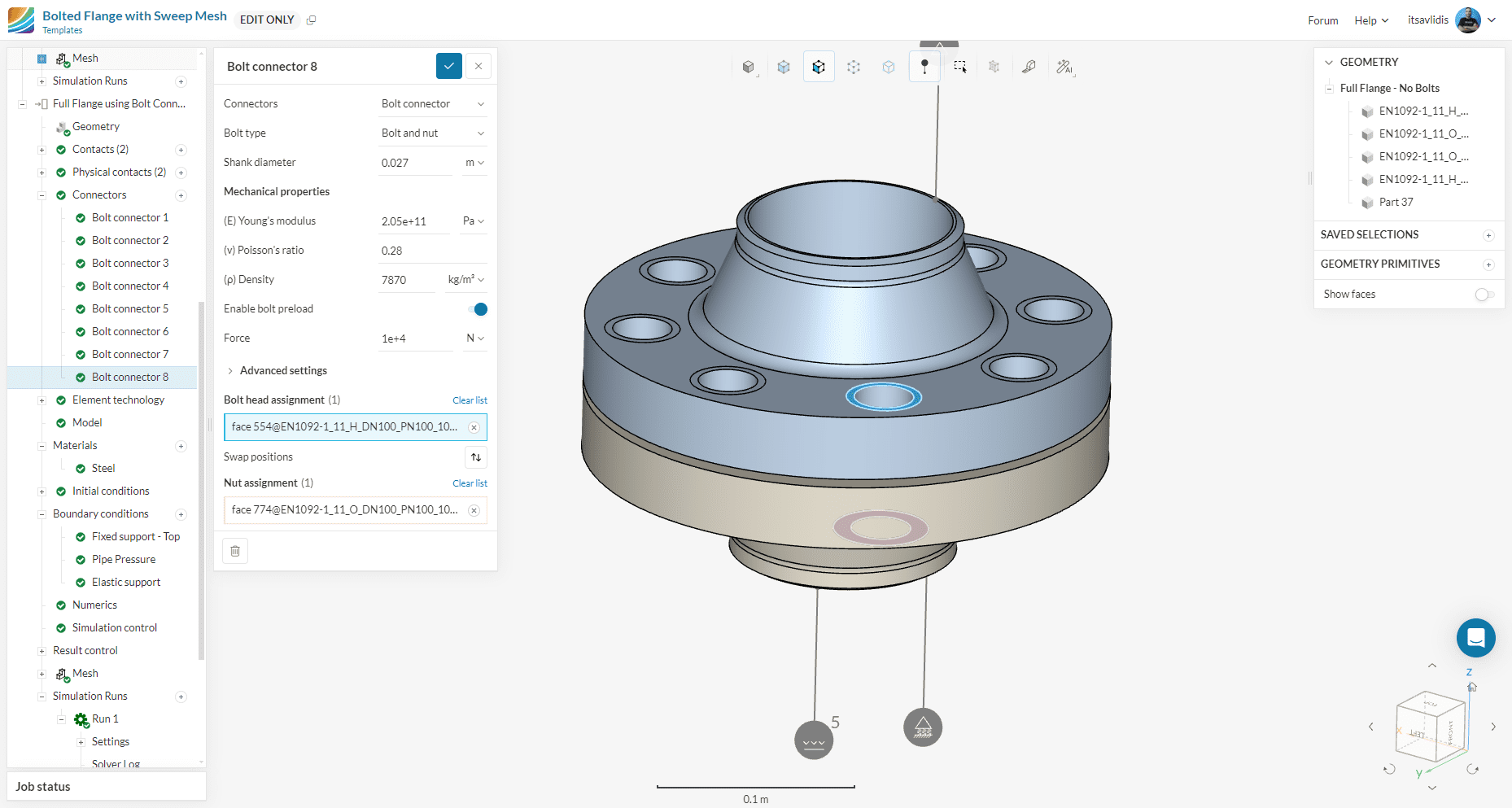Open the Bolt type dropdown
This screenshot has width=1512, height=808.
point(433,133)
